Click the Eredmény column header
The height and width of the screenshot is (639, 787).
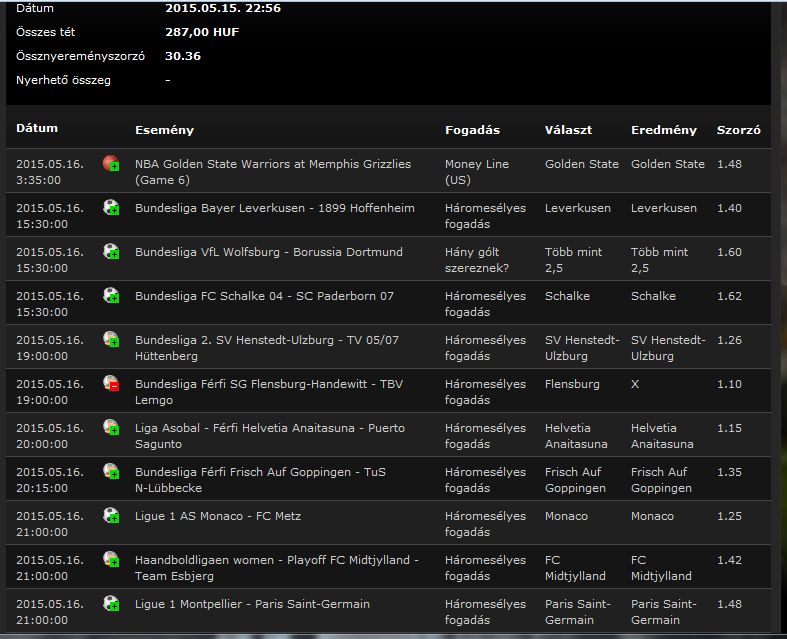664,130
